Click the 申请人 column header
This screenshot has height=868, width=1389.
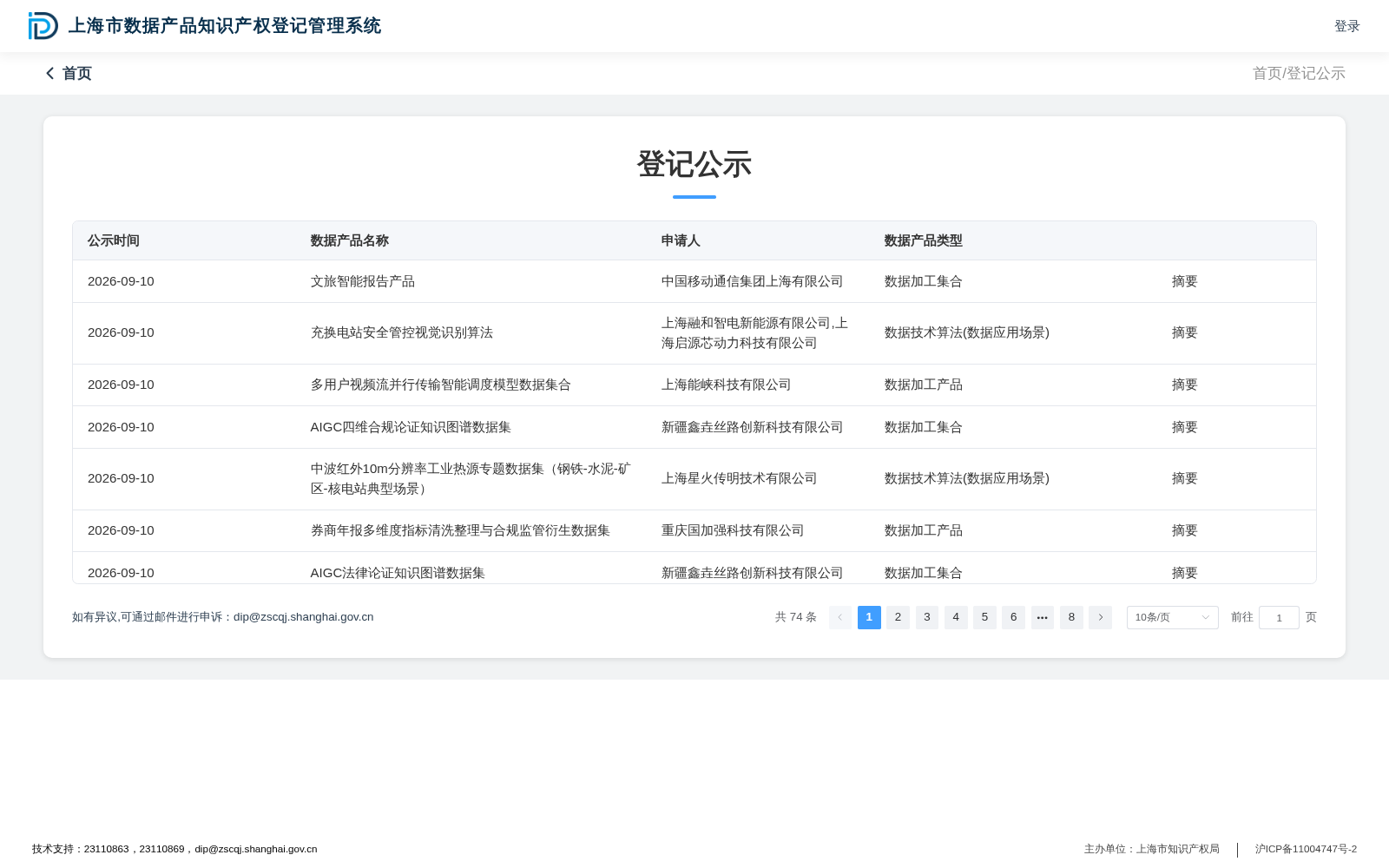tap(681, 240)
